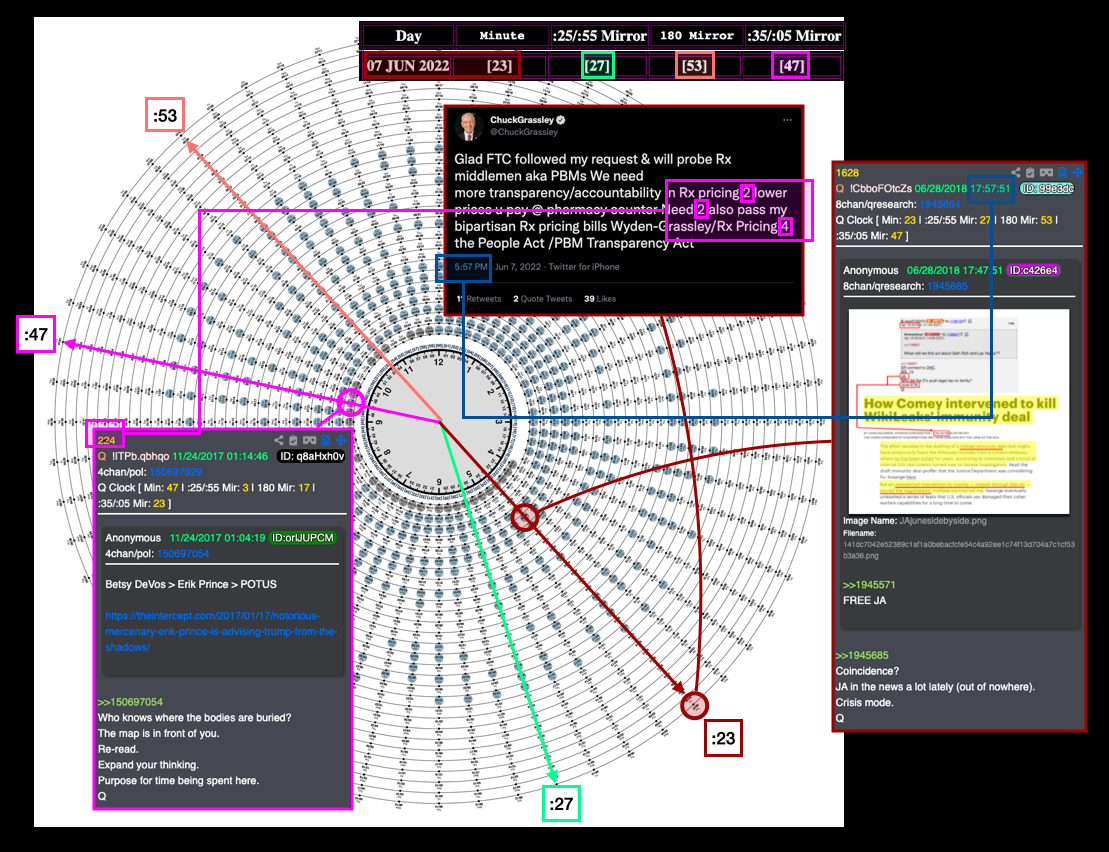Open the quoted 8chan post link 1945685
The height and width of the screenshot is (852, 1109).
(x=947, y=286)
